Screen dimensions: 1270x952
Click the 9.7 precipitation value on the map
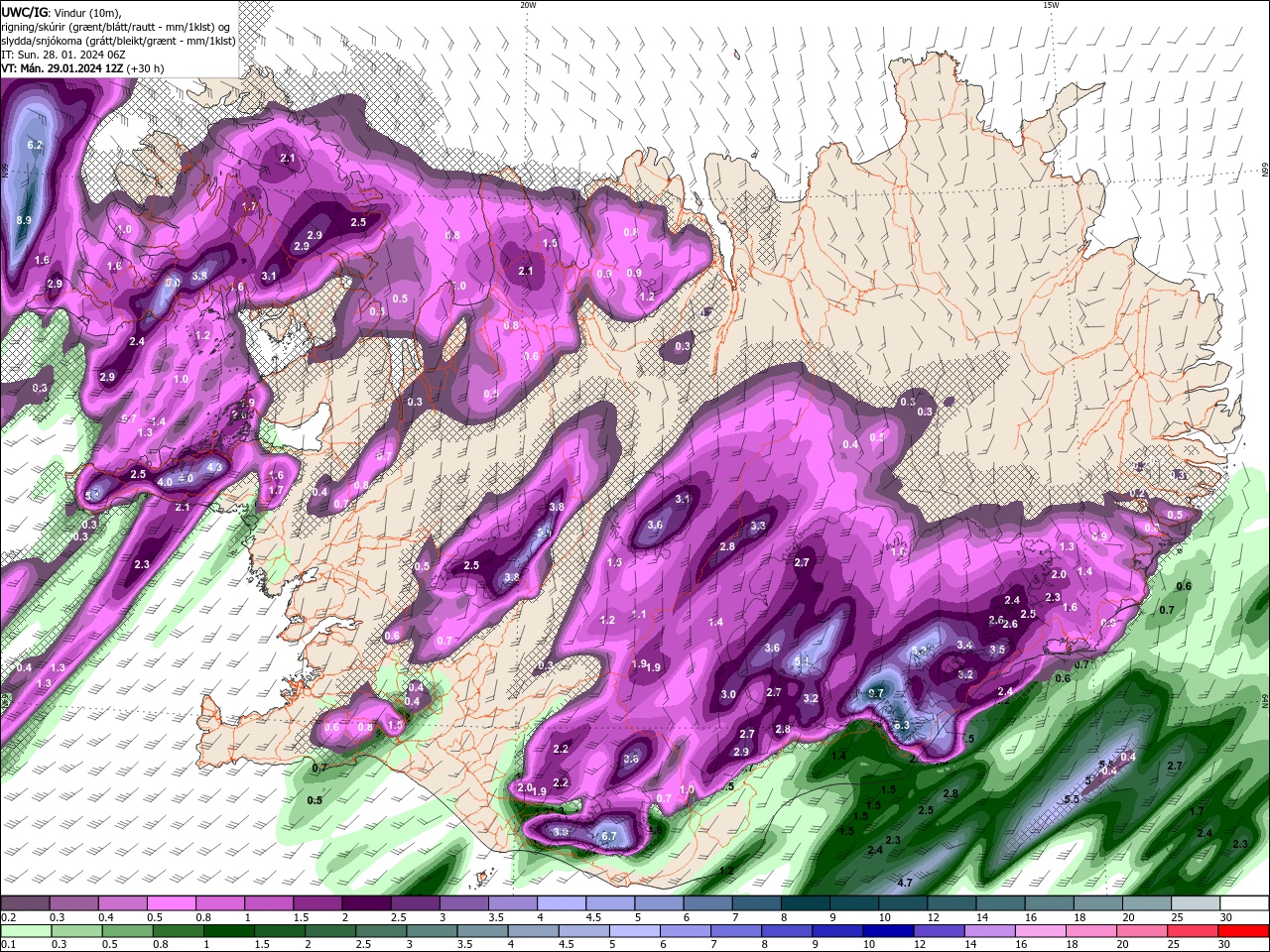pyautogui.click(x=876, y=692)
